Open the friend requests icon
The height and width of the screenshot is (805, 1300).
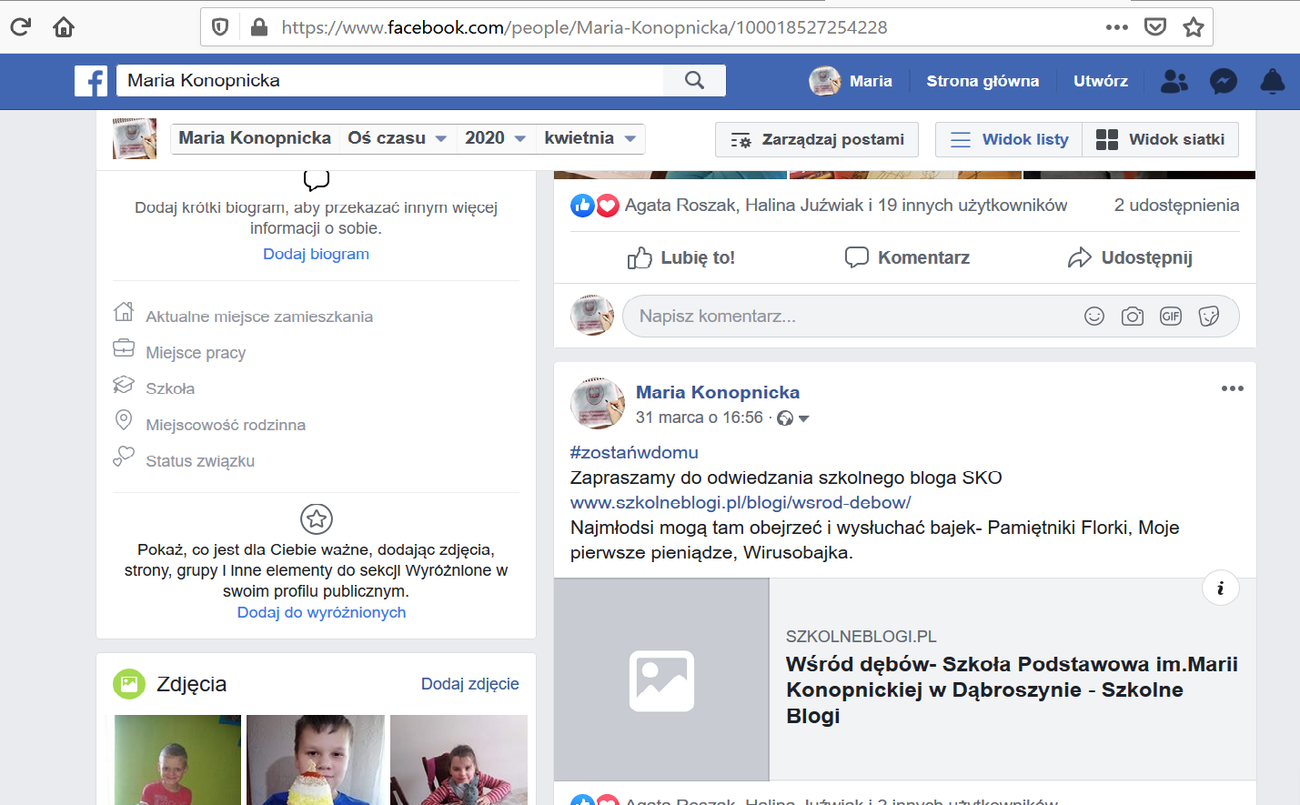(1174, 81)
